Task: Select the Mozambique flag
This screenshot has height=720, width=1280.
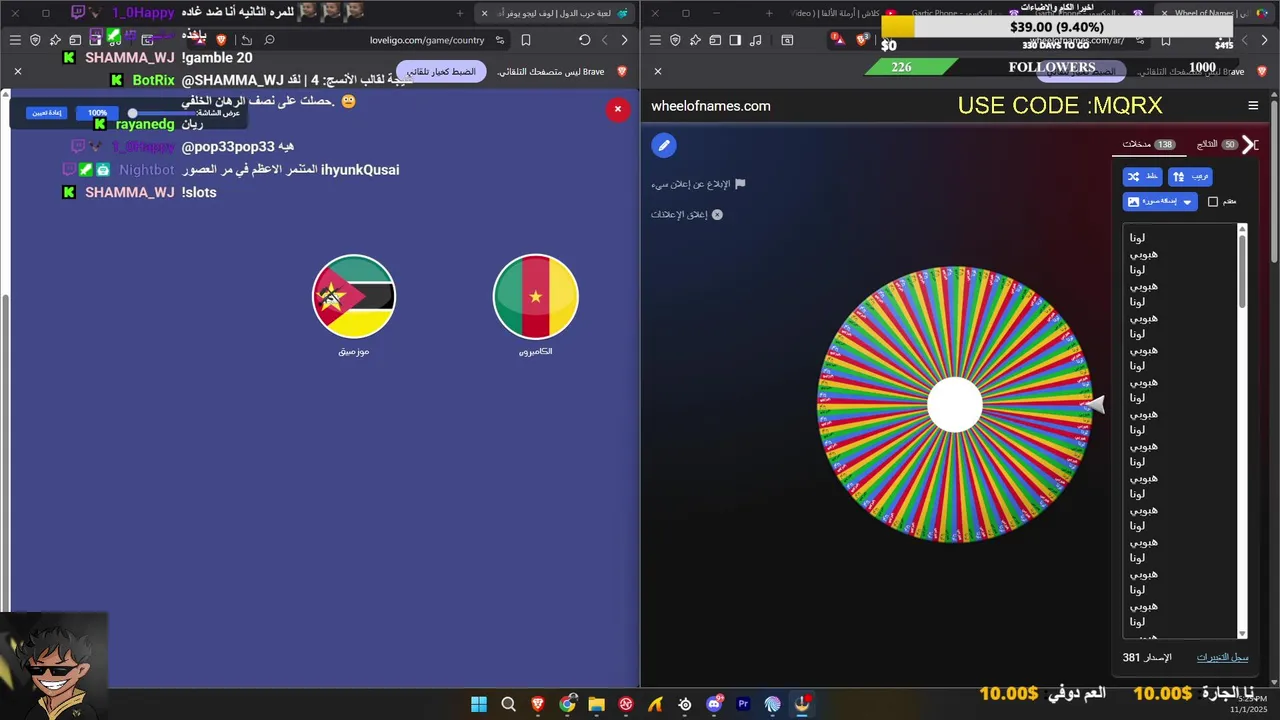Action: (x=354, y=296)
